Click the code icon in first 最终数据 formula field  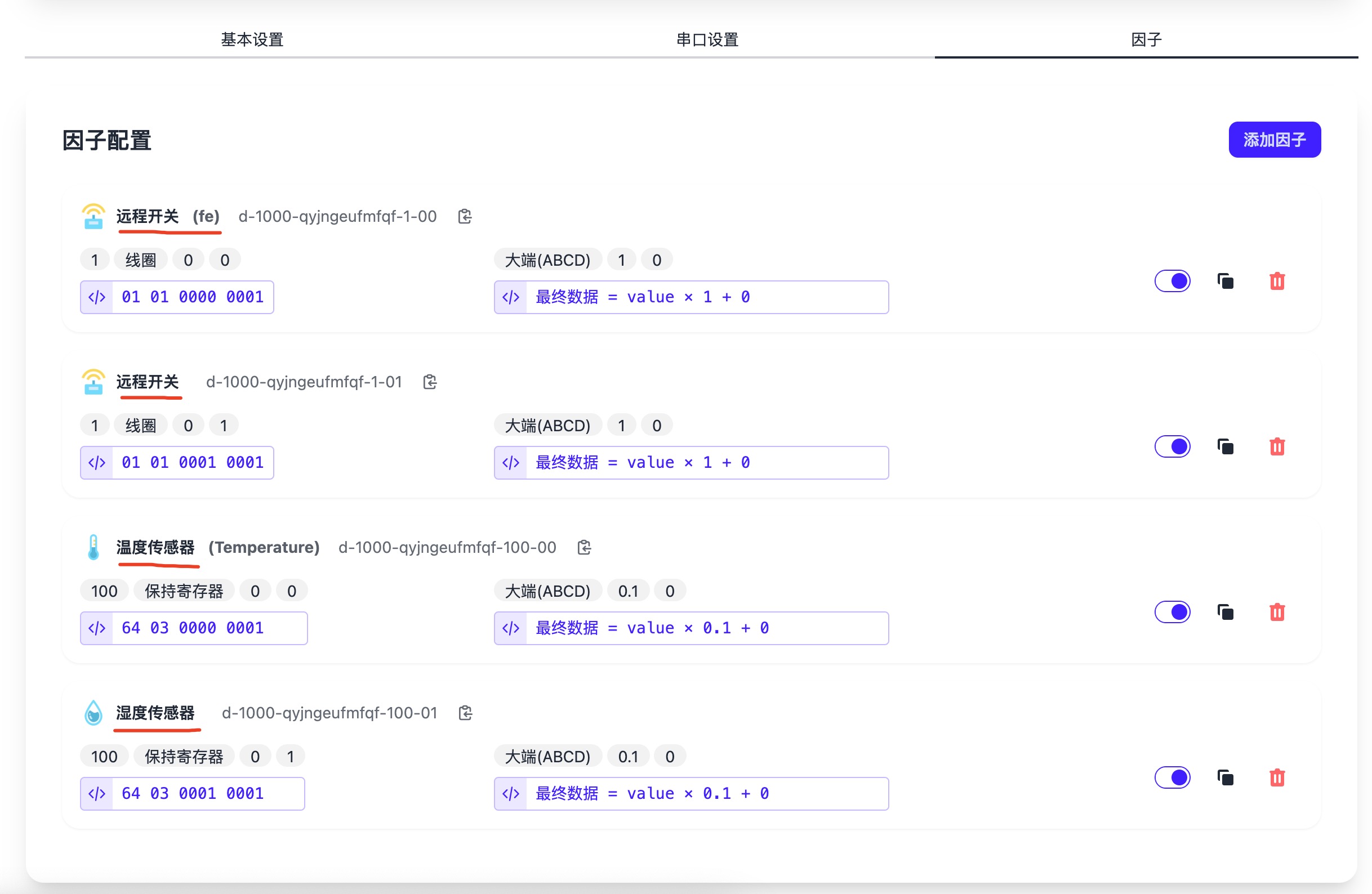click(x=511, y=297)
